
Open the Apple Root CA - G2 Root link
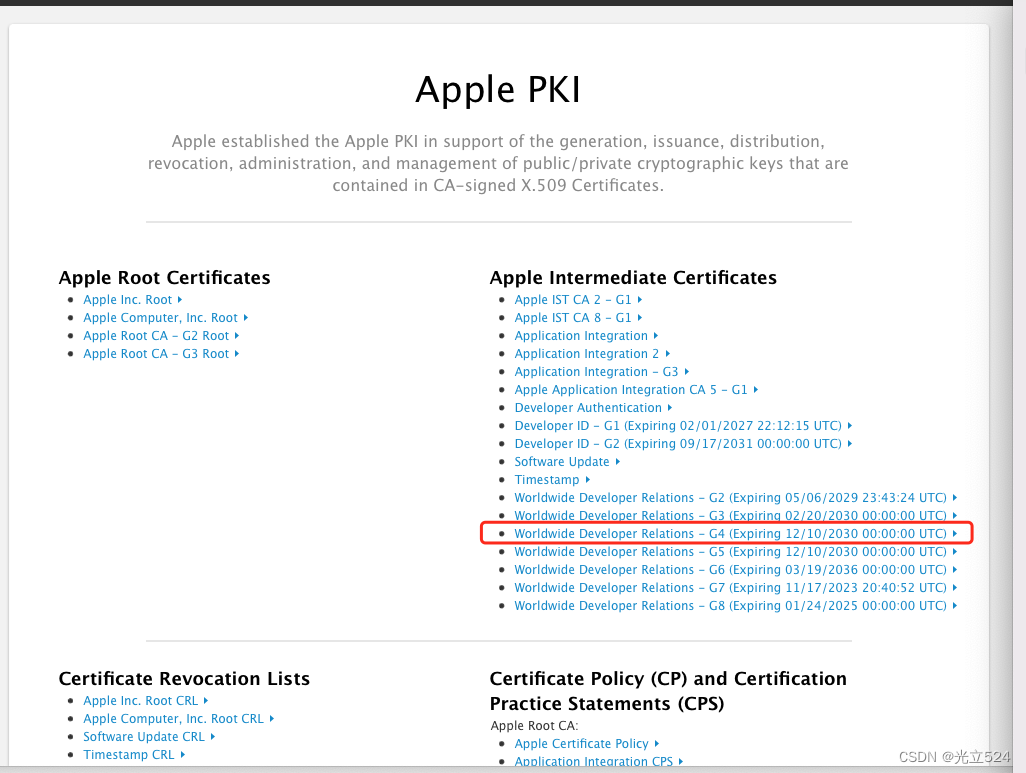point(156,335)
